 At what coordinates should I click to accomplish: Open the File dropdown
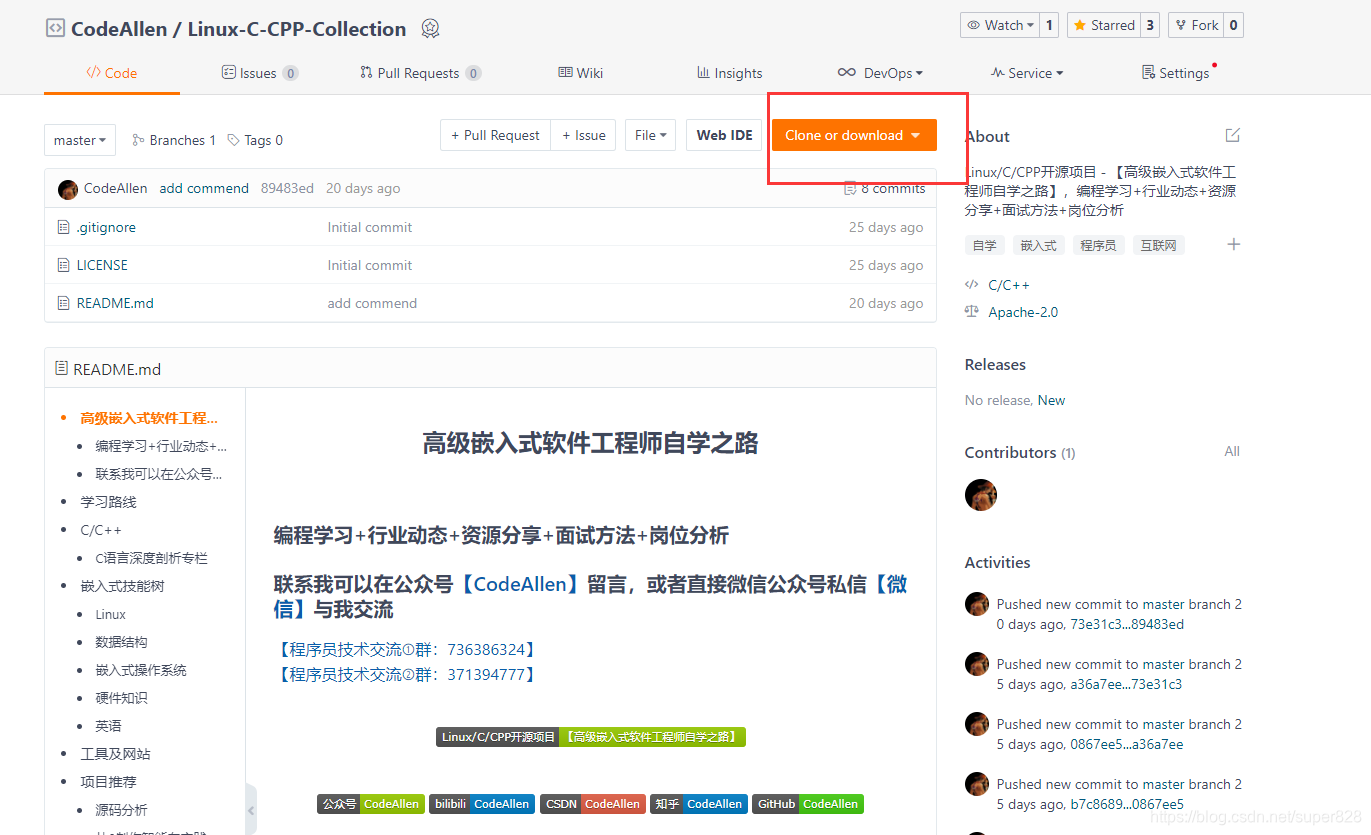click(x=651, y=135)
